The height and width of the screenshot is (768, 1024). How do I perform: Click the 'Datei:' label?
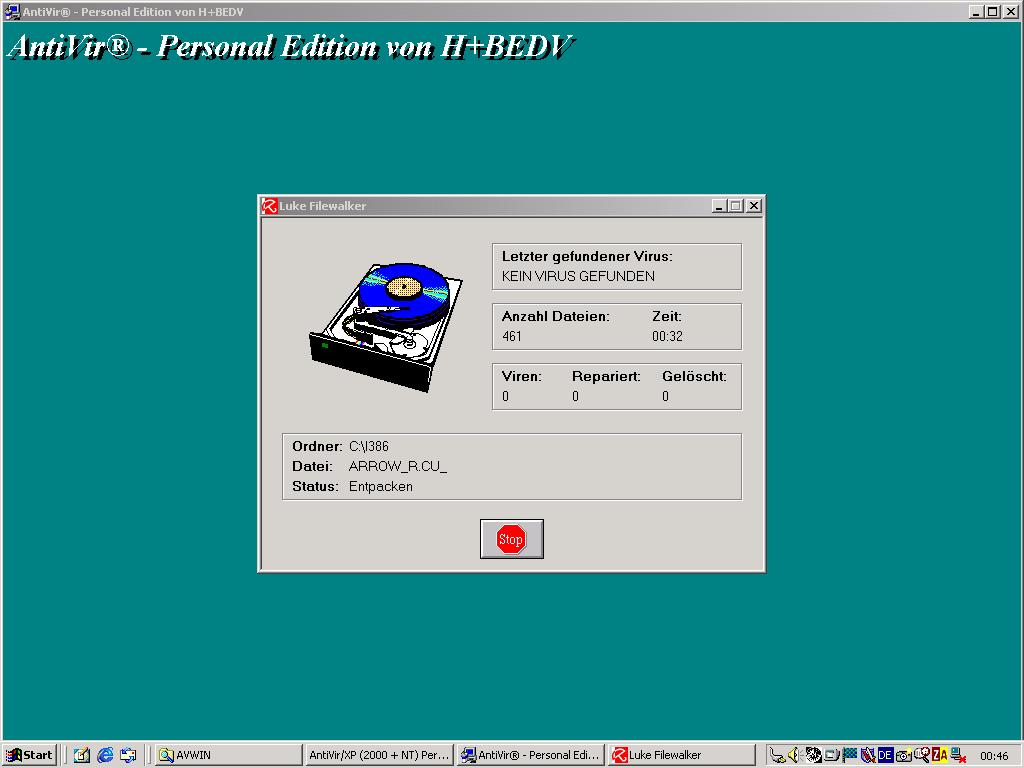point(312,466)
